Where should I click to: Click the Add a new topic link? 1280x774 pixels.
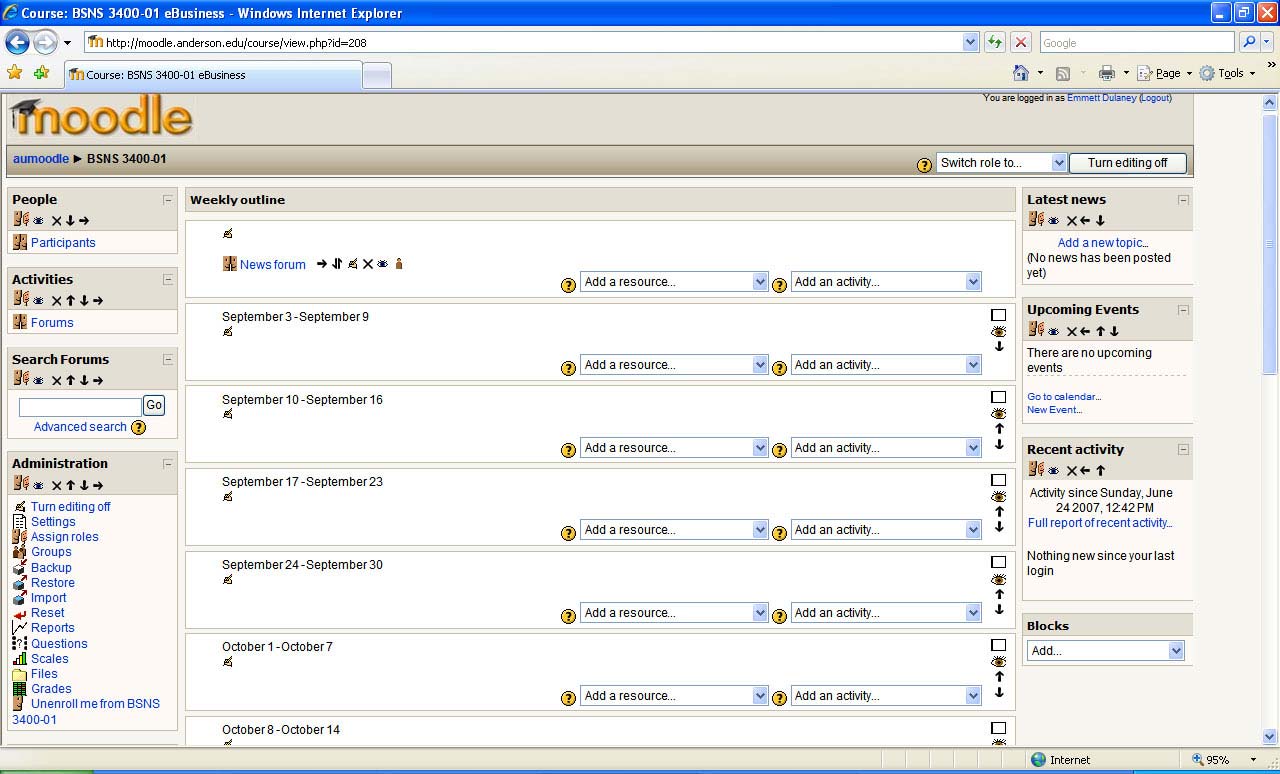pyautogui.click(x=1103, y=243)
